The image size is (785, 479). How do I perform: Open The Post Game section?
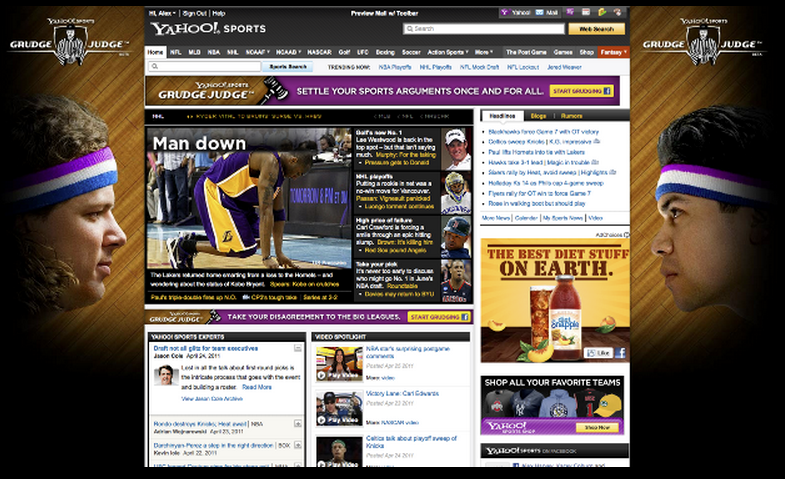(526, 52)
